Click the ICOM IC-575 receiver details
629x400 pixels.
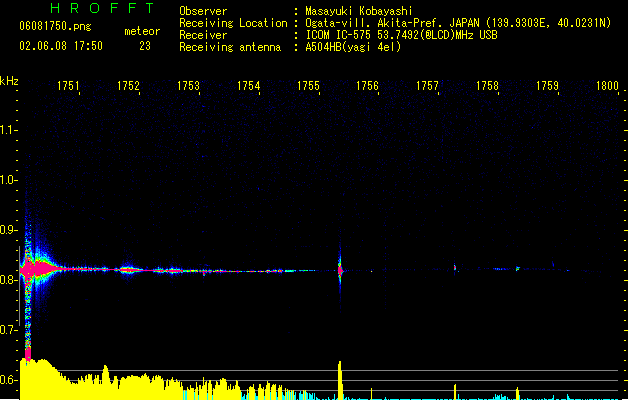click(x=402, y=35)
